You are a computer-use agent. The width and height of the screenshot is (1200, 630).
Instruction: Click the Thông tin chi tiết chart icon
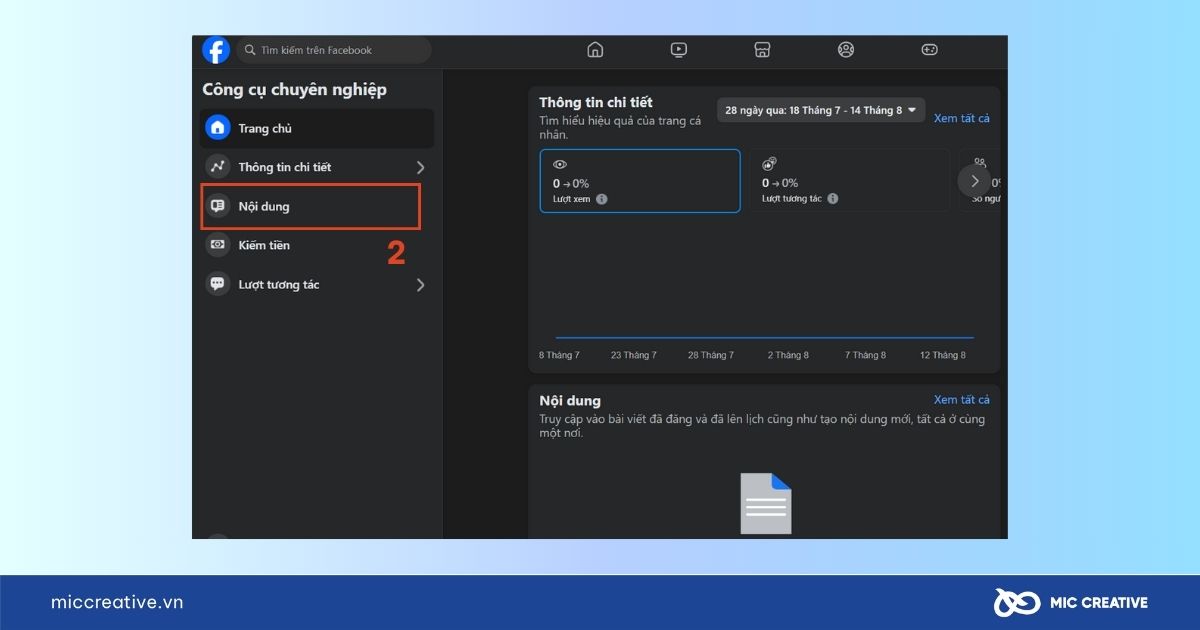218,167
